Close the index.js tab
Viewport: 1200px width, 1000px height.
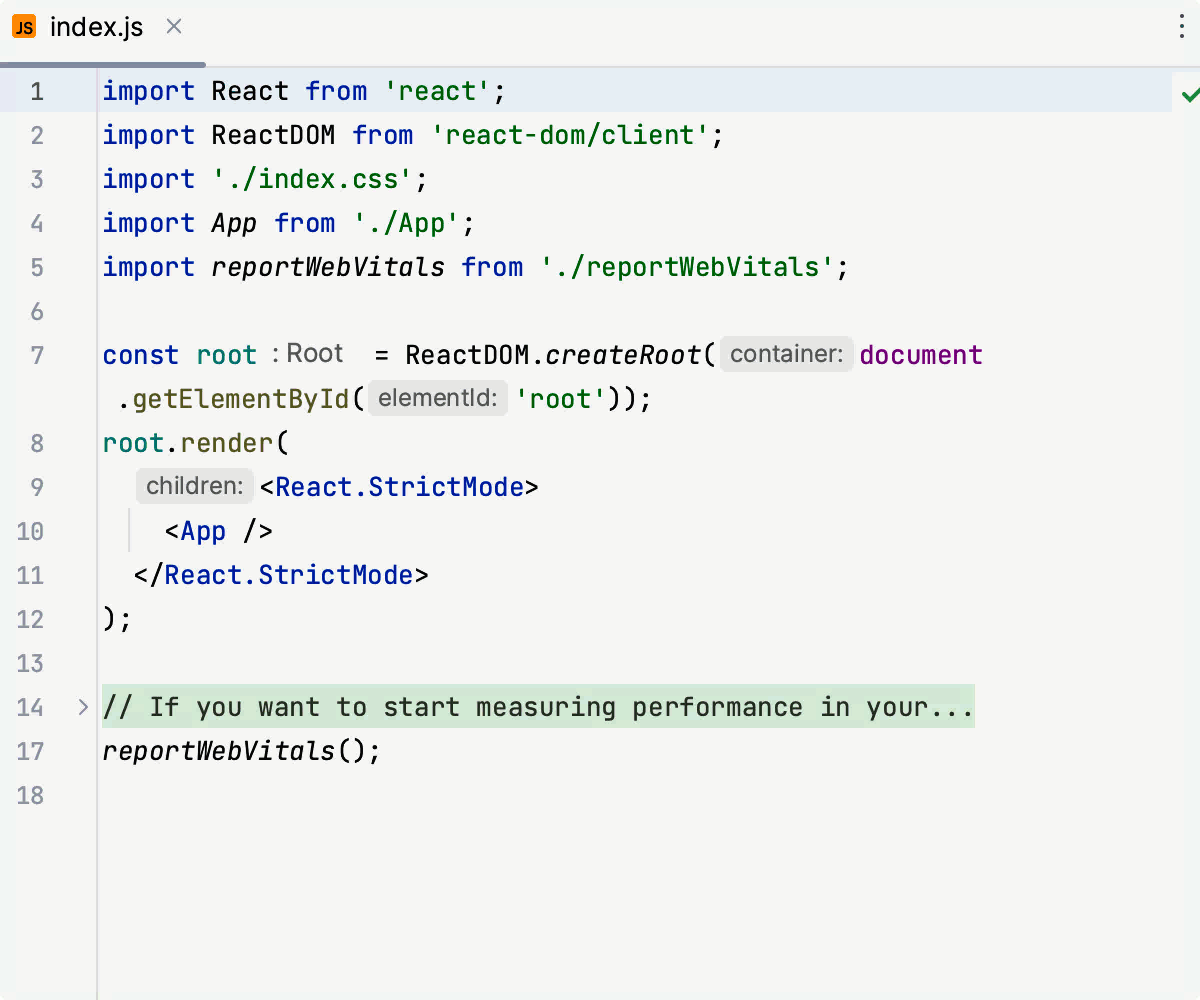[173, 27]
